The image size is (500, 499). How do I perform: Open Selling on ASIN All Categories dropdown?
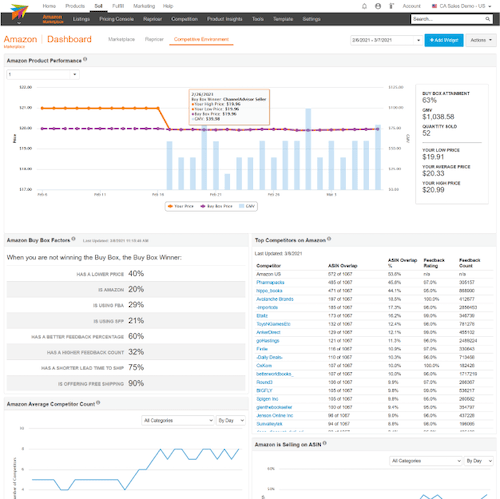pyautogui.click(x=426, y=461)
